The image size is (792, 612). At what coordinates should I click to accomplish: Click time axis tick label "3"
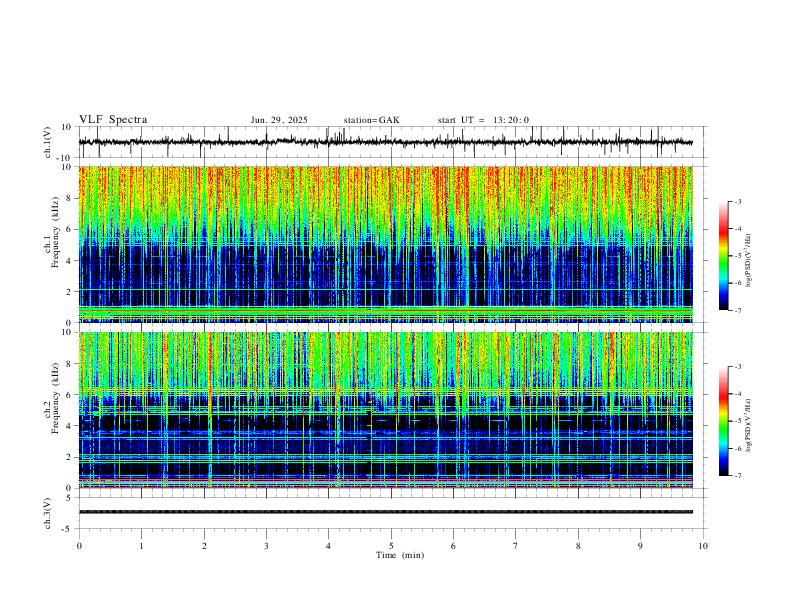point(266,546)
